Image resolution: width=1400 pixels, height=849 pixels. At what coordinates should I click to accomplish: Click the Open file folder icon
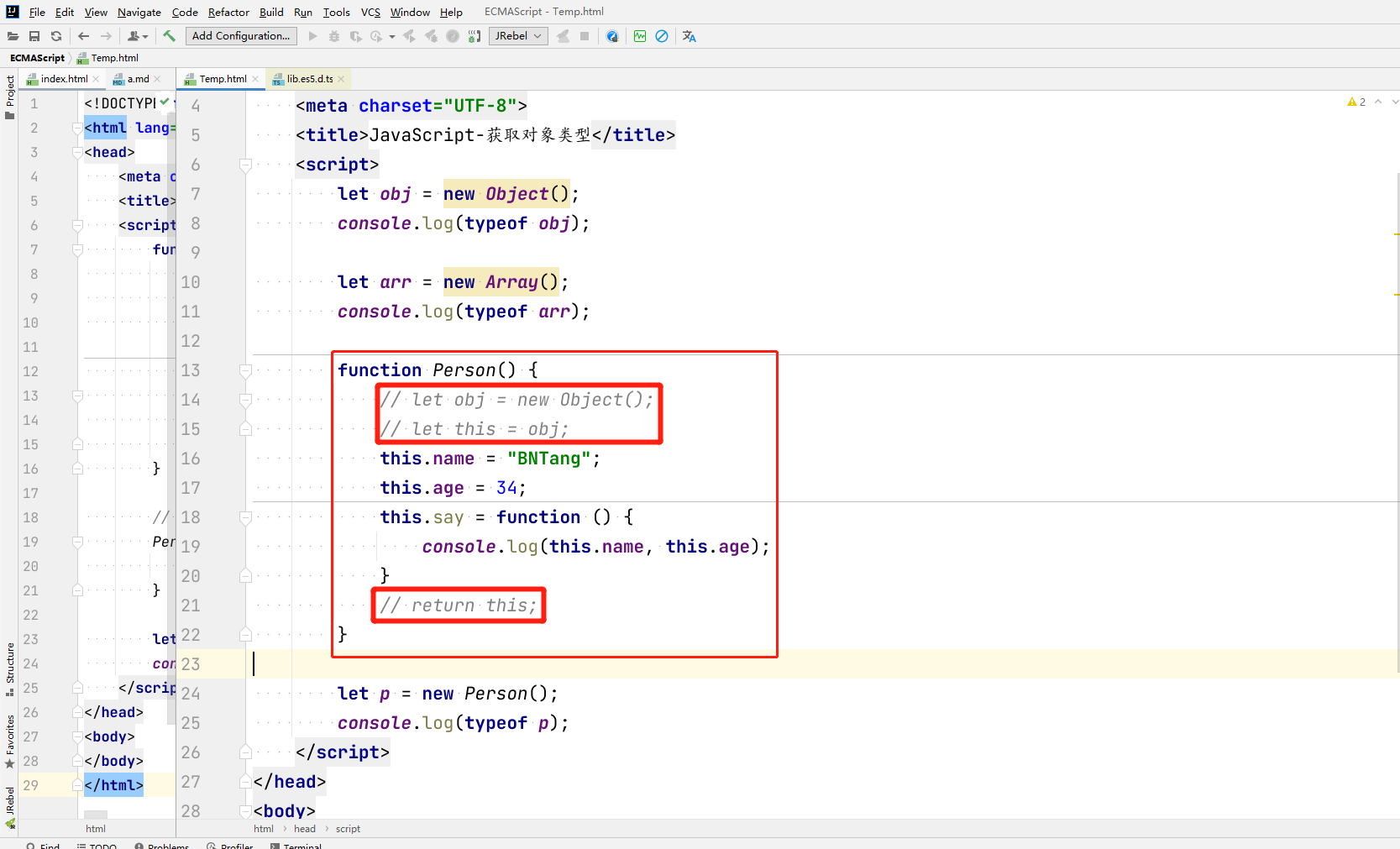pos(13,36)
